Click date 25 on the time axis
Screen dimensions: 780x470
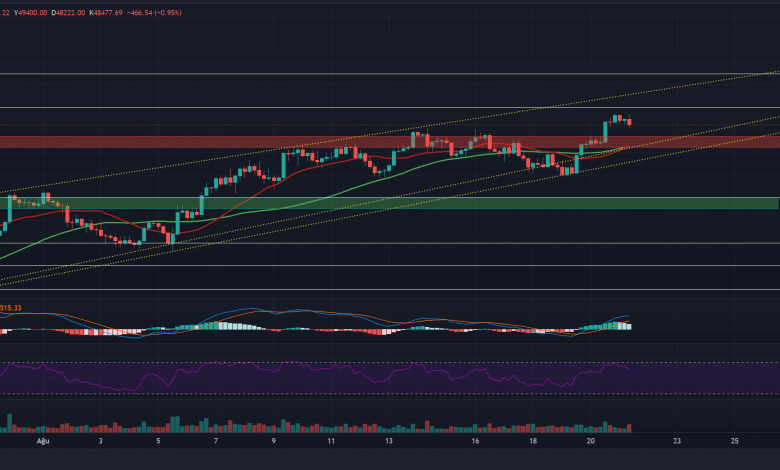(735, 439)
